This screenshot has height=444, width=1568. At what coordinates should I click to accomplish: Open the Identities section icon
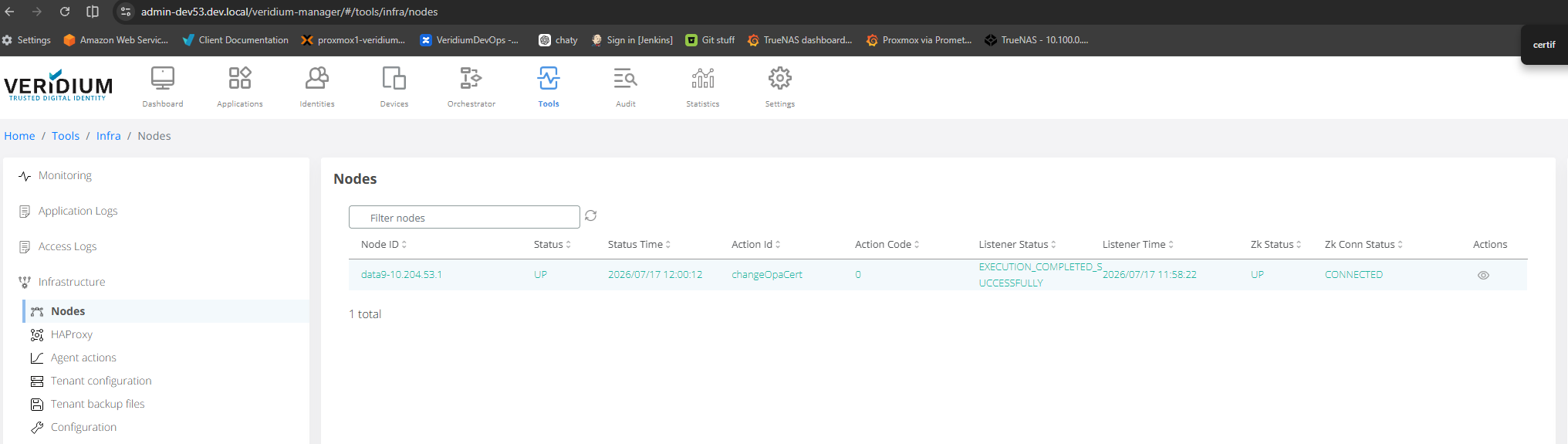click(317, 79)
